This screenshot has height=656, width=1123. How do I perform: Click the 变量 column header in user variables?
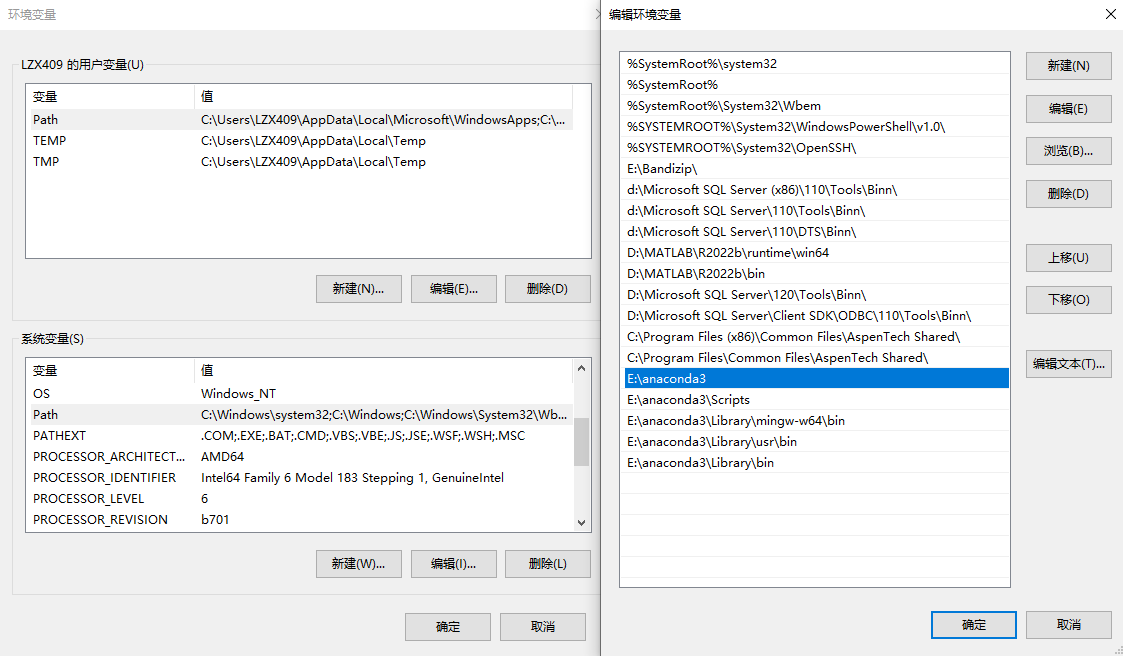point(110,97)
